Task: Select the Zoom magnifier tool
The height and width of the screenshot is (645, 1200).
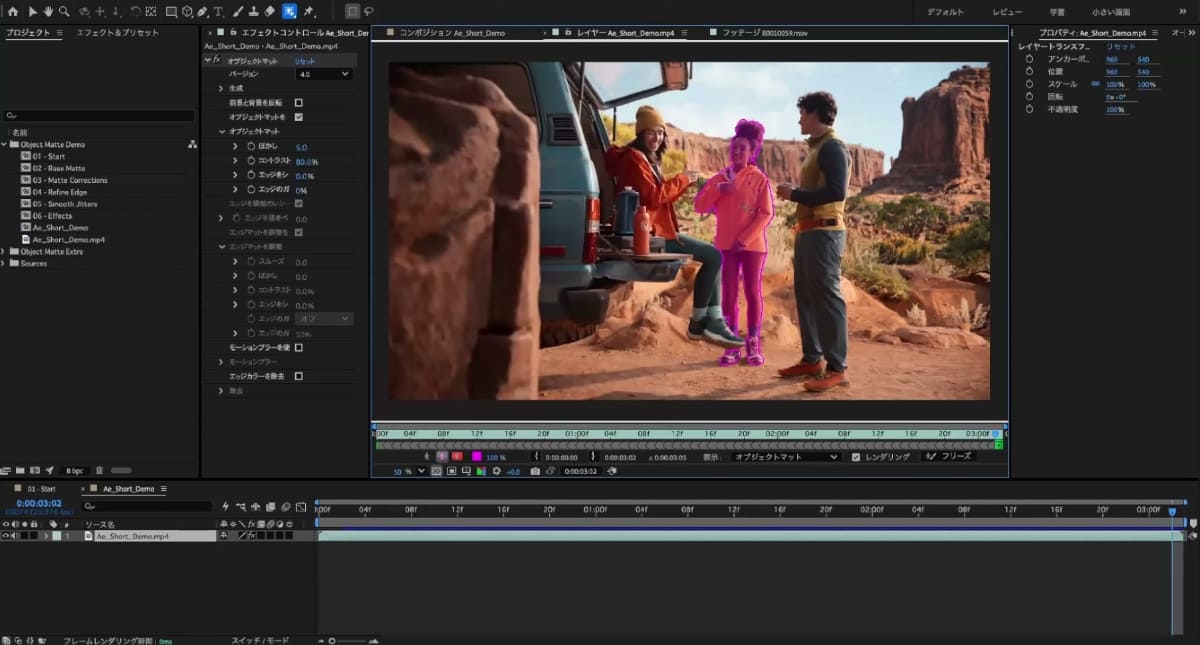Action: tap(64, 12)
